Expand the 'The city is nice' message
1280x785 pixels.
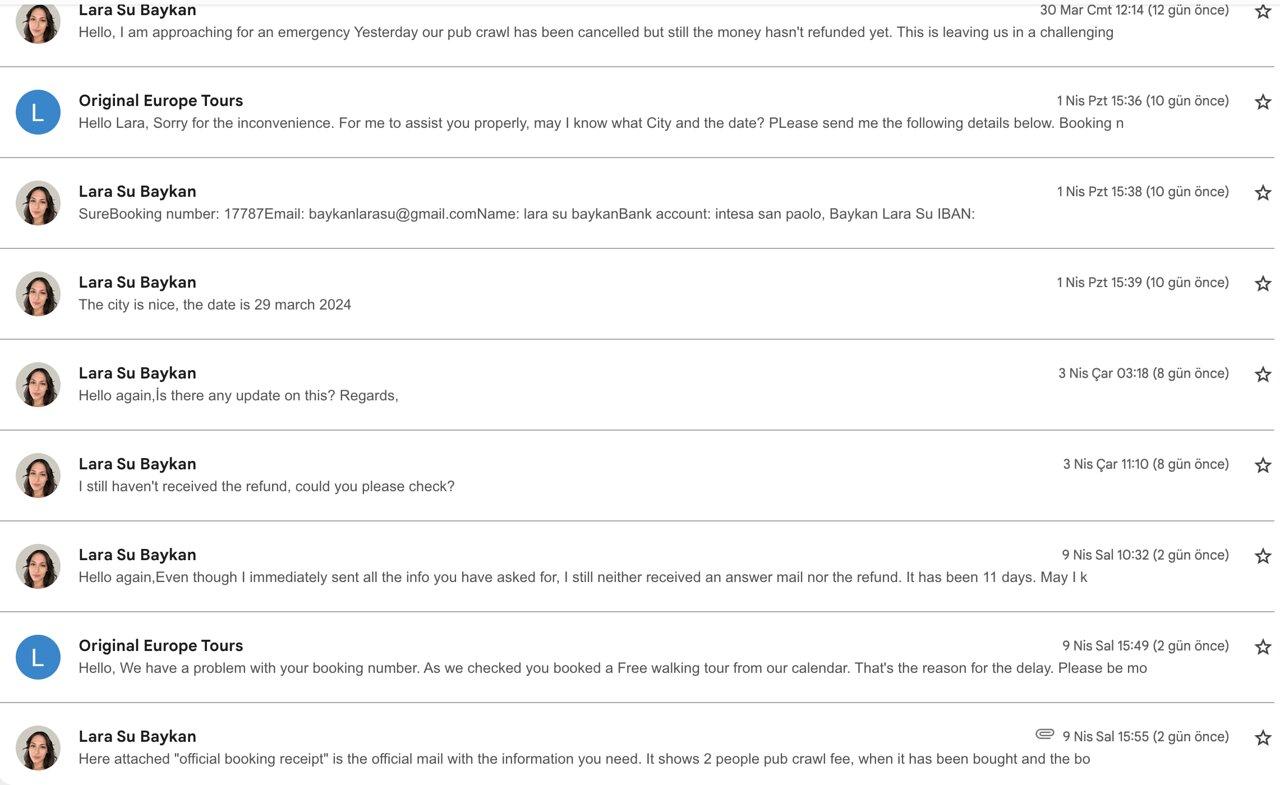coord(640,294)
